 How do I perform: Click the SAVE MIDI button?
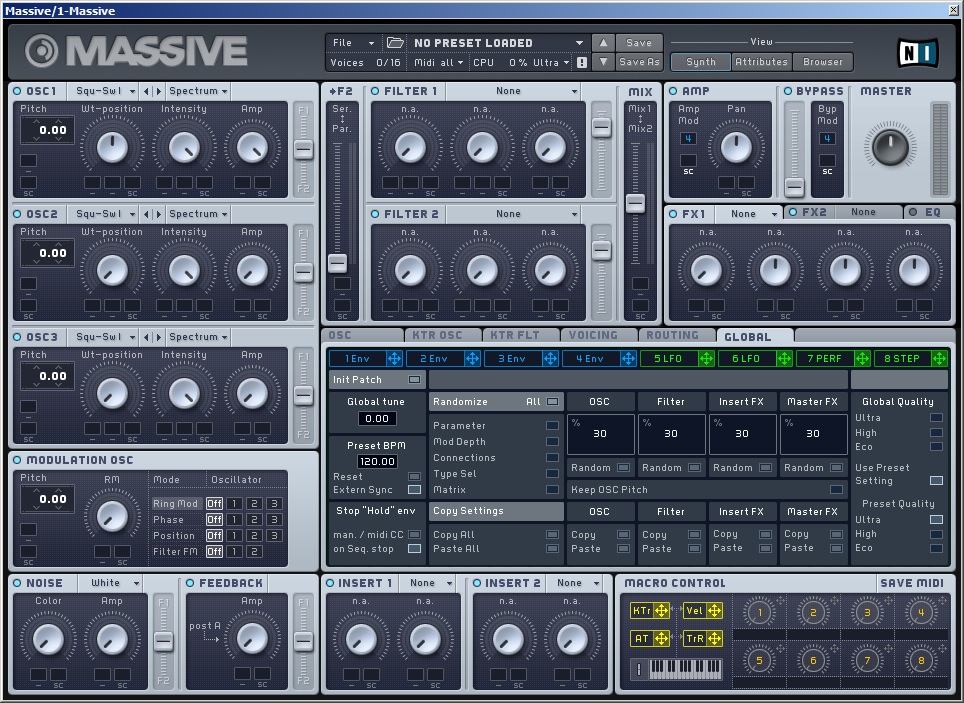[912, 583]
